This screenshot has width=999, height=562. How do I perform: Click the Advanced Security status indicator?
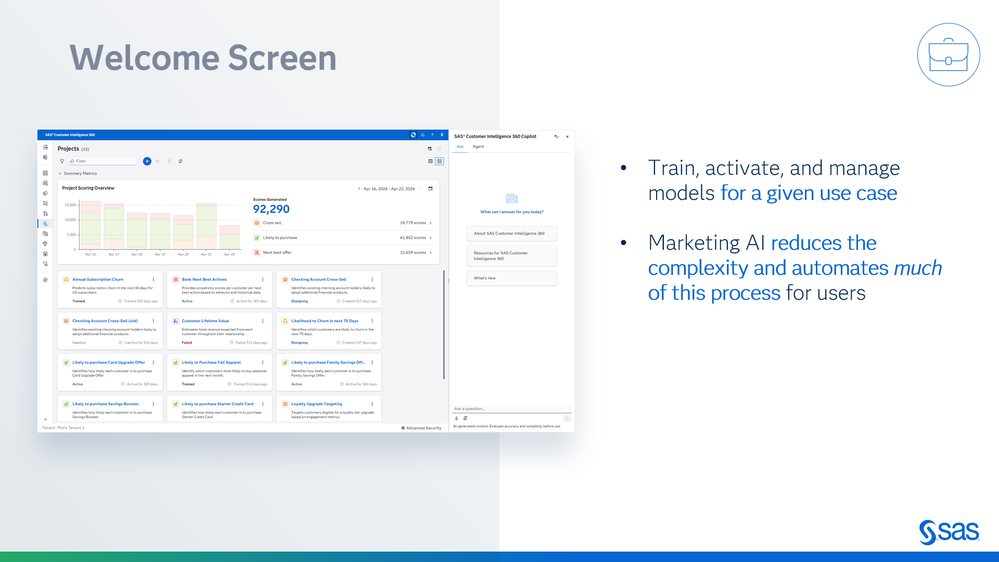point(421,428)
